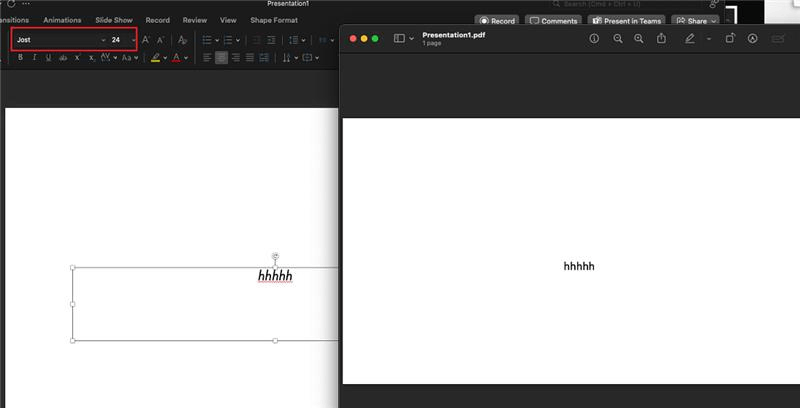Open Preview sidebar view options chevron
Screen dimensions: 800x408
click(x=411, y=39)
